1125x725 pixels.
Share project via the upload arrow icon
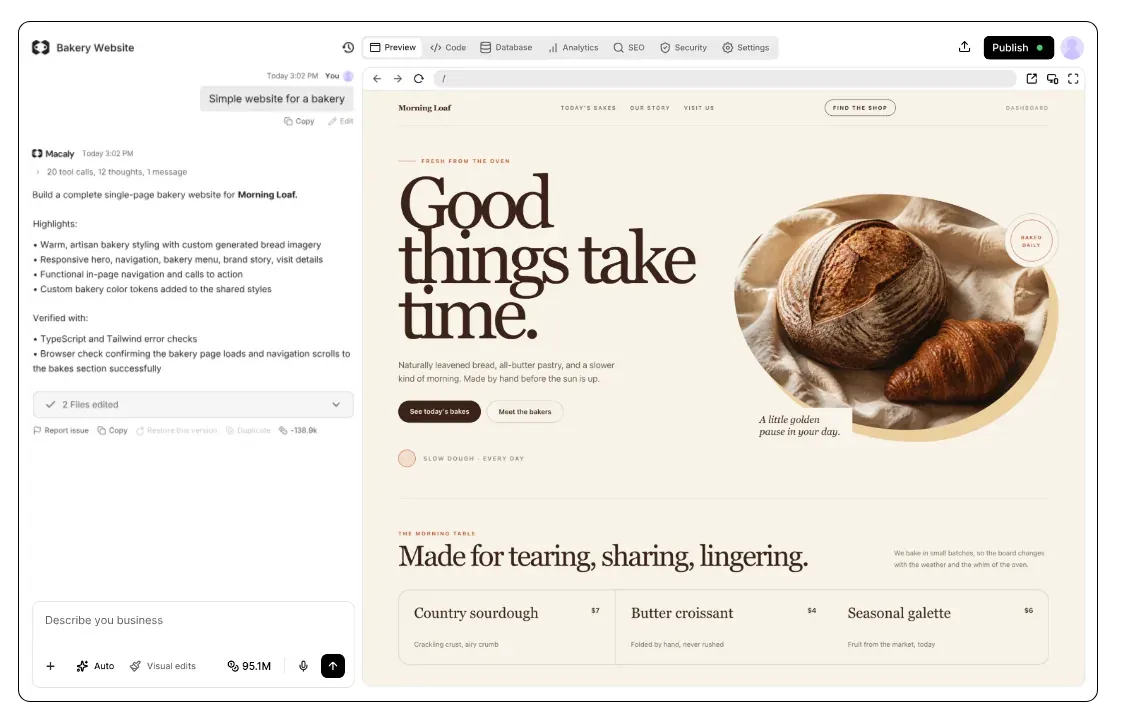click(x=964, y=47)
